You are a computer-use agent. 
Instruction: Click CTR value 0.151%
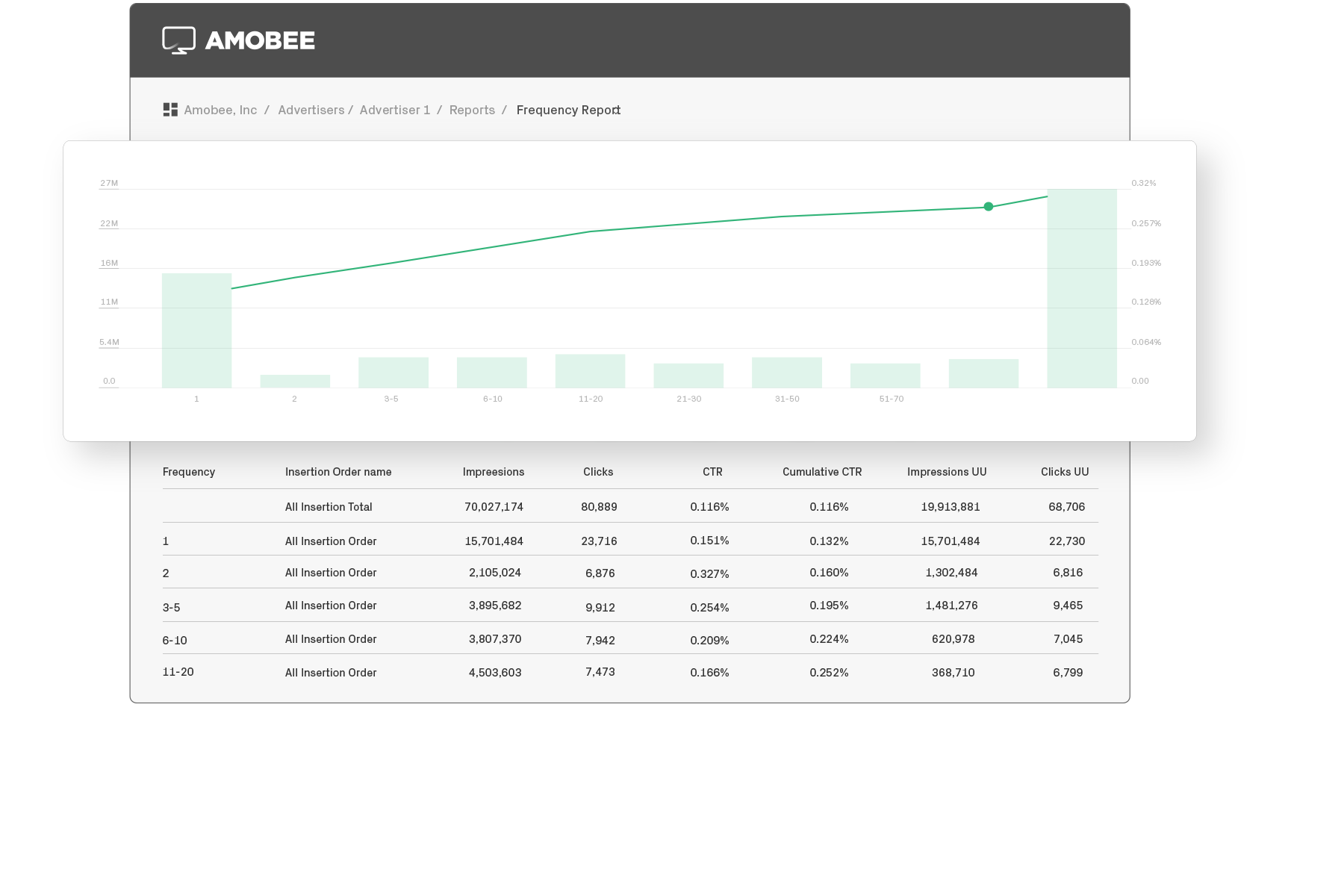[x=709, y=541]
